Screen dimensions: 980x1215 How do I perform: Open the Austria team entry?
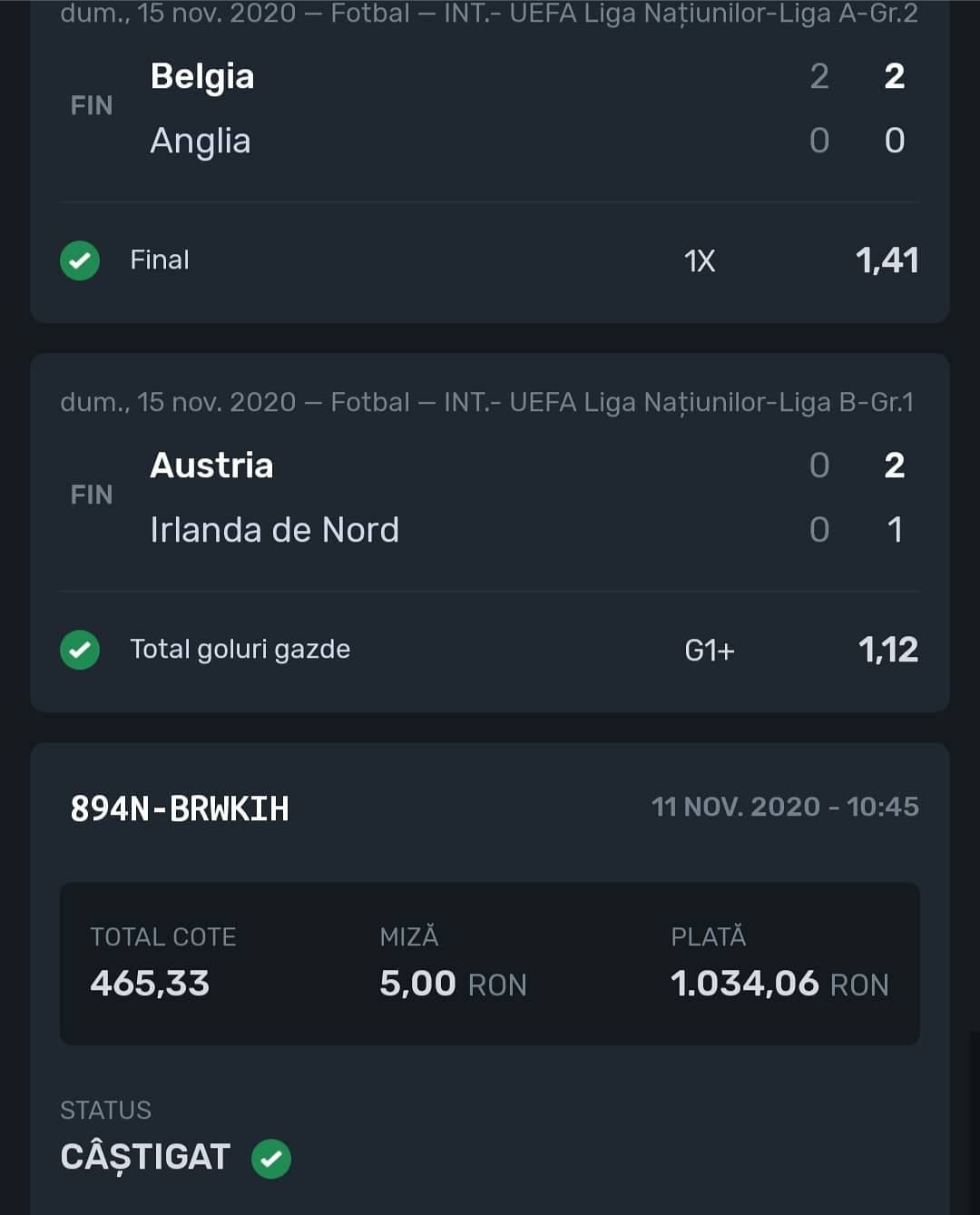(x=211, y=465)
